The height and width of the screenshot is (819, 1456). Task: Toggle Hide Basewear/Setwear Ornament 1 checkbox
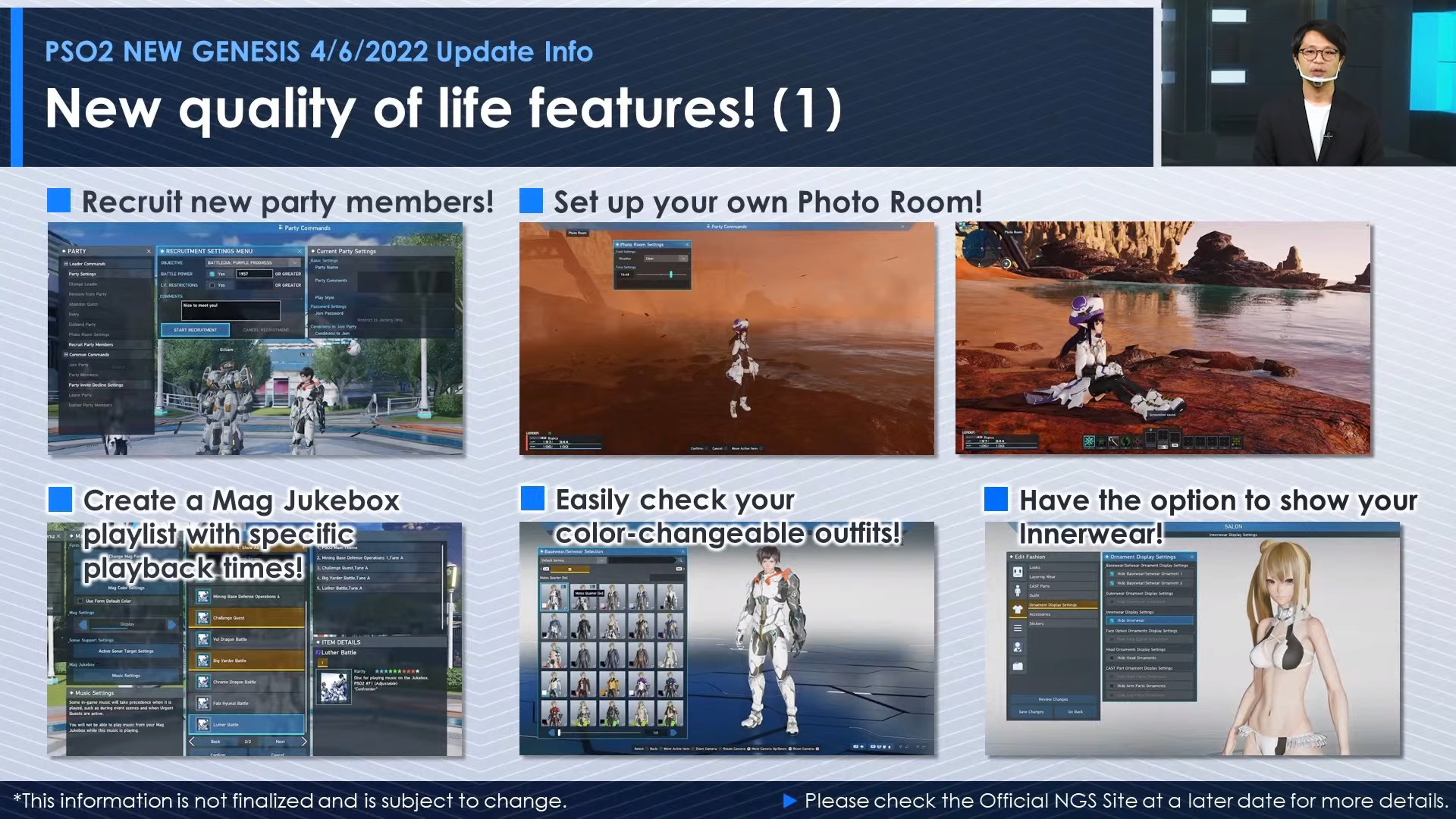pos(1112,574)
